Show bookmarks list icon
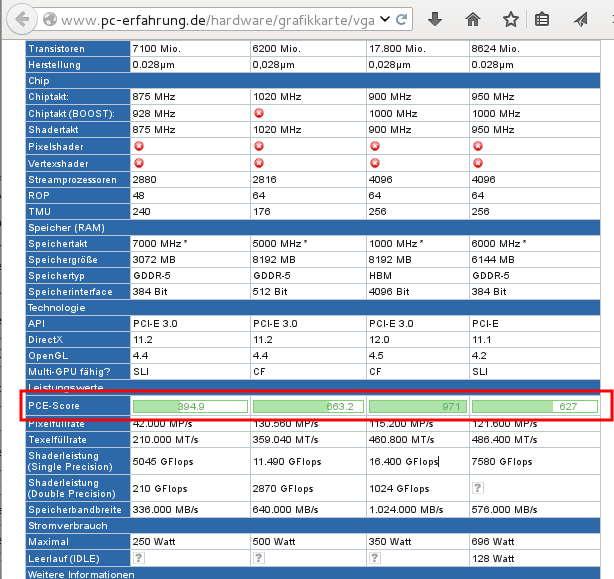 click(x=542, y=19)
